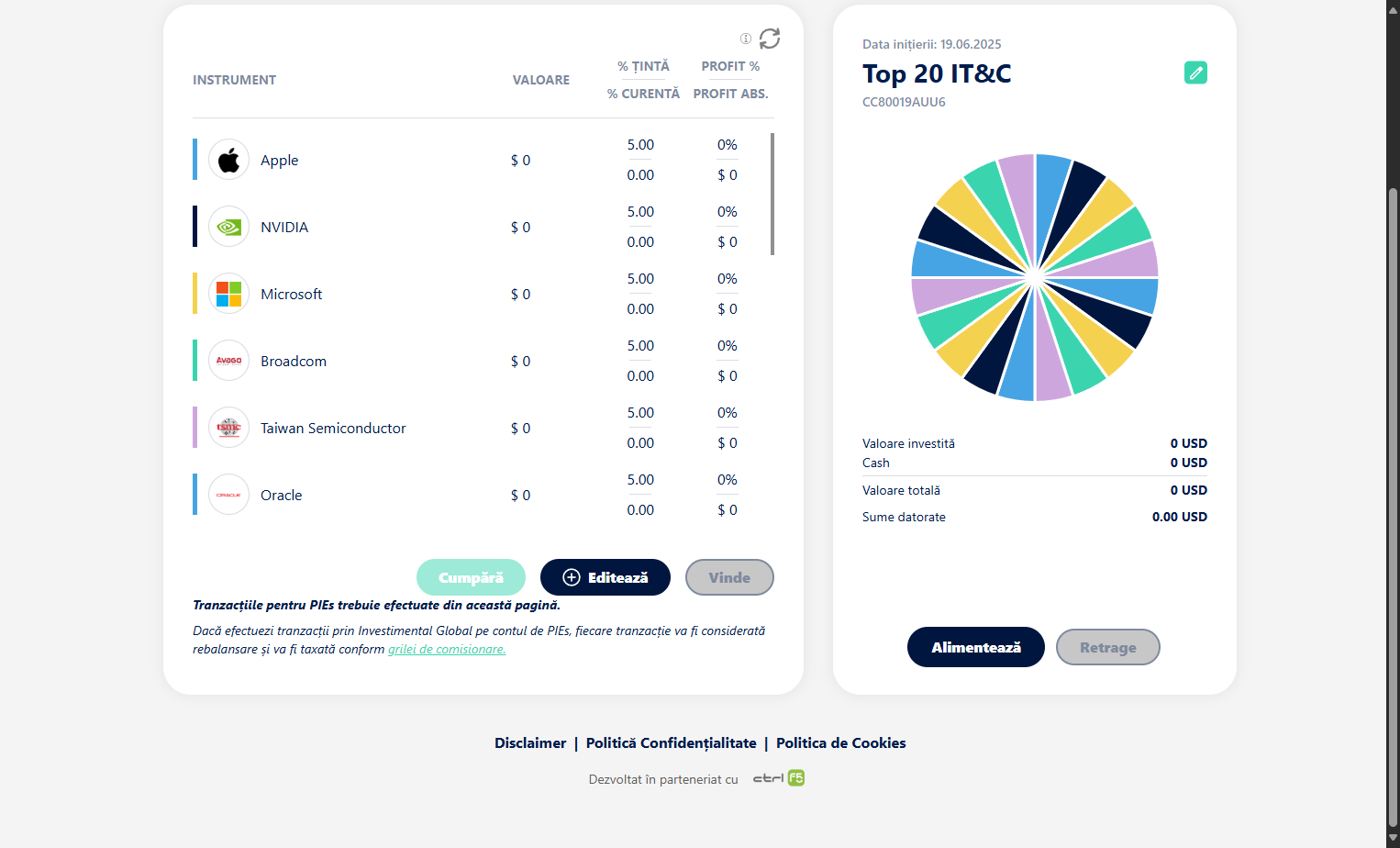The height and width of the screenshot is (848, 1400).
Task: Click the purple color bar beside Taiwan Semiconductor
Action: (x=194, y=428)
